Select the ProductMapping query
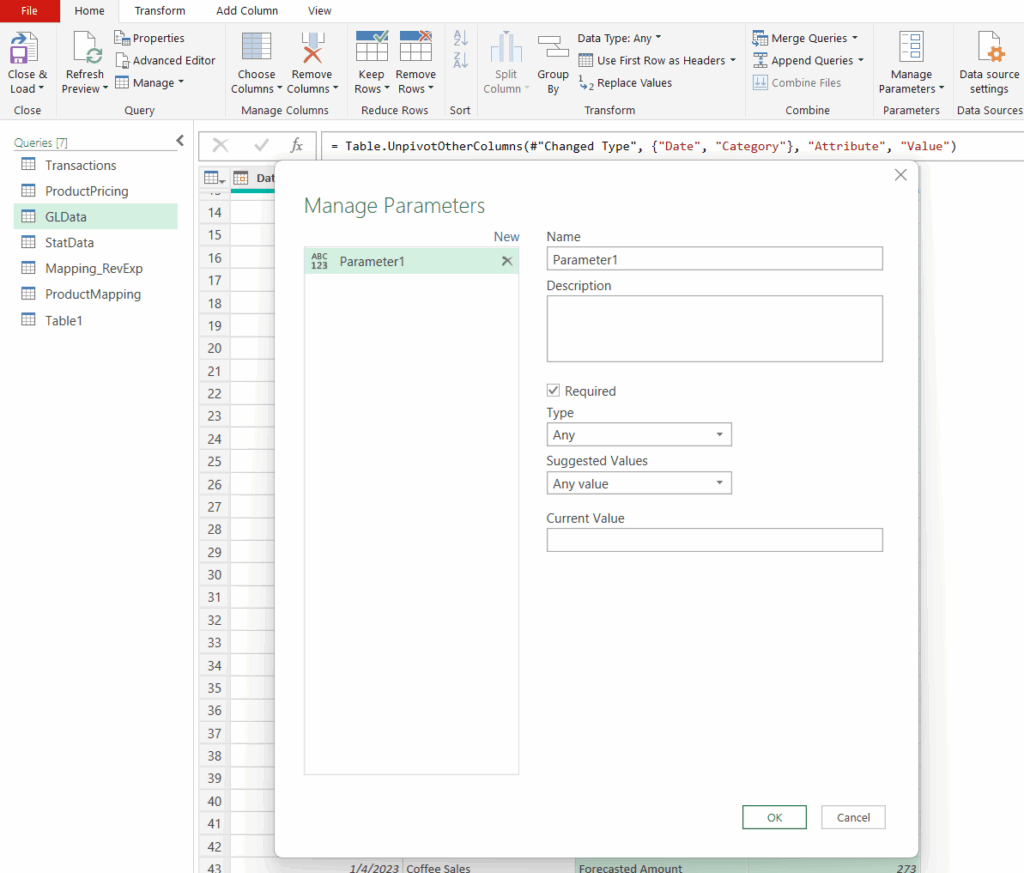 [x=95, y=294]
